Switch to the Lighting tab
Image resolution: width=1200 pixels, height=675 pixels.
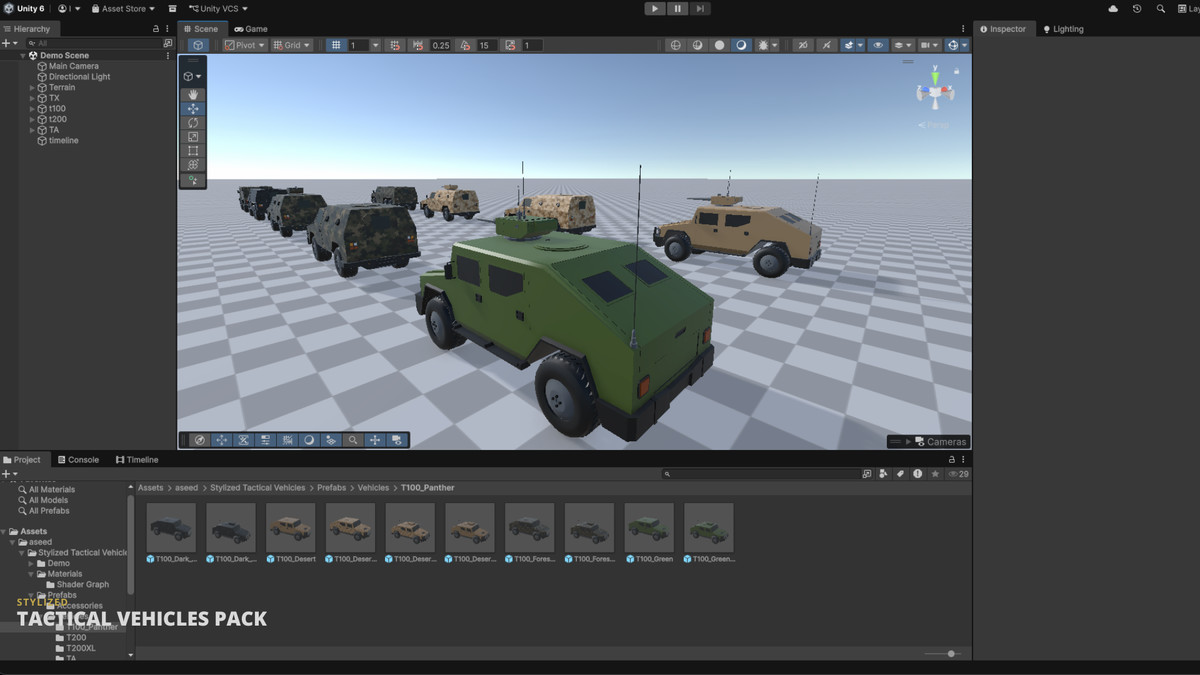[1062, 29]
